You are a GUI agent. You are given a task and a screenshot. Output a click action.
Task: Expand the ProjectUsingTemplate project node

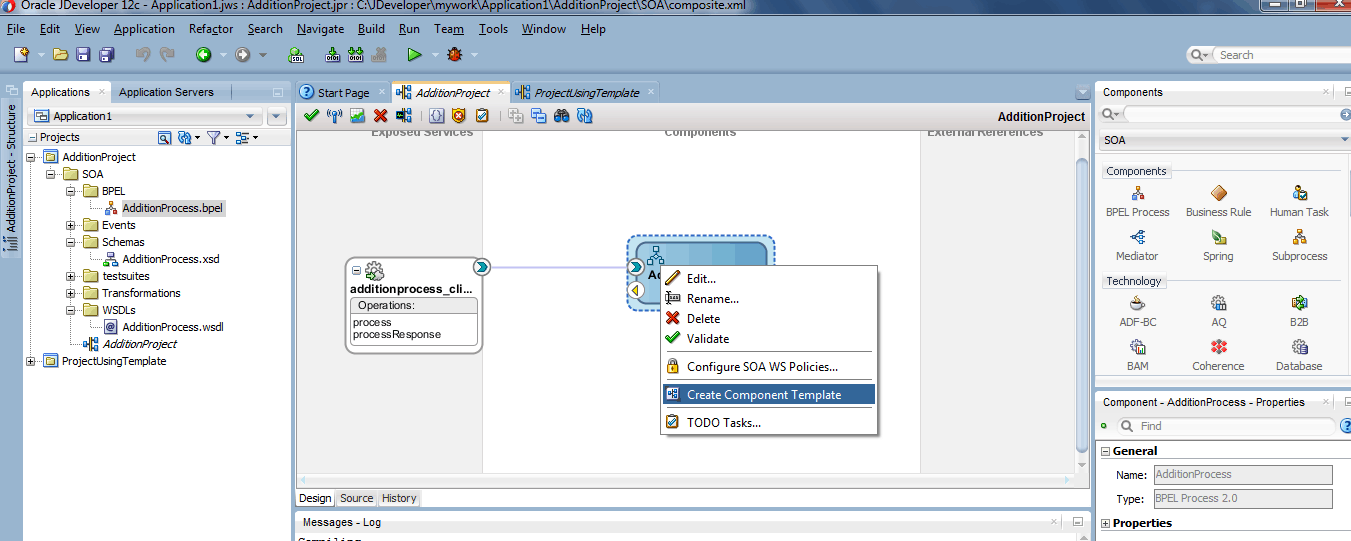(31, 361)
